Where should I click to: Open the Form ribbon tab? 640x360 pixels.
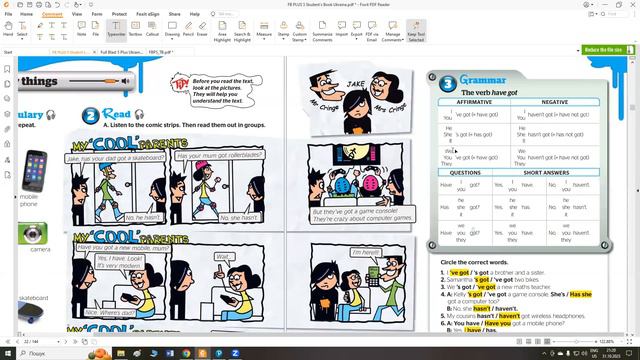click(x=97, y=14)
